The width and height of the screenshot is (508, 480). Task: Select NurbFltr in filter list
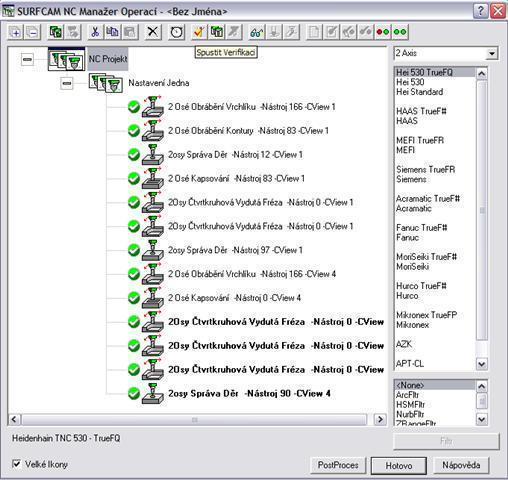pos(410,414)
